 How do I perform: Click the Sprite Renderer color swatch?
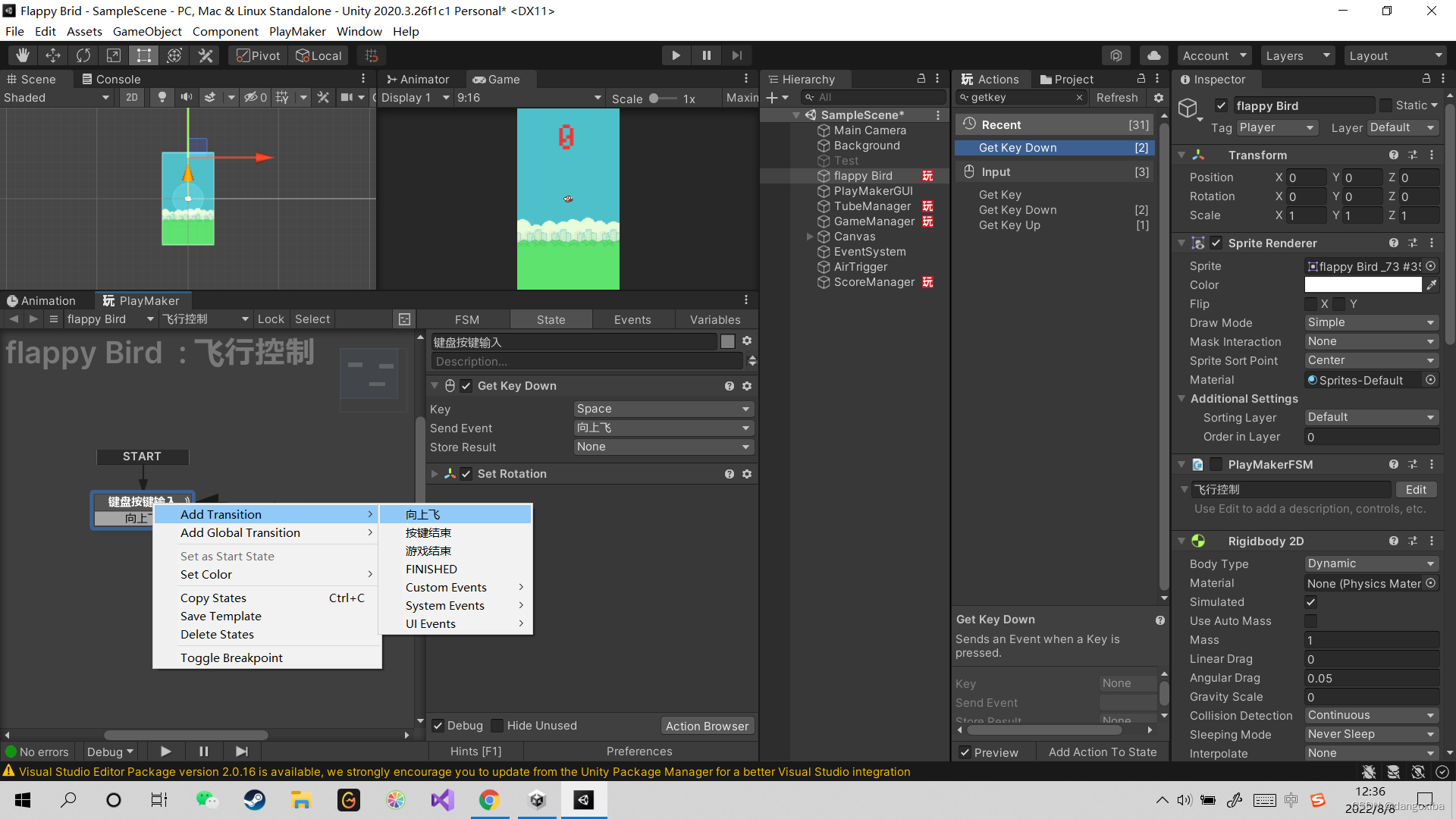(1363, 285)
